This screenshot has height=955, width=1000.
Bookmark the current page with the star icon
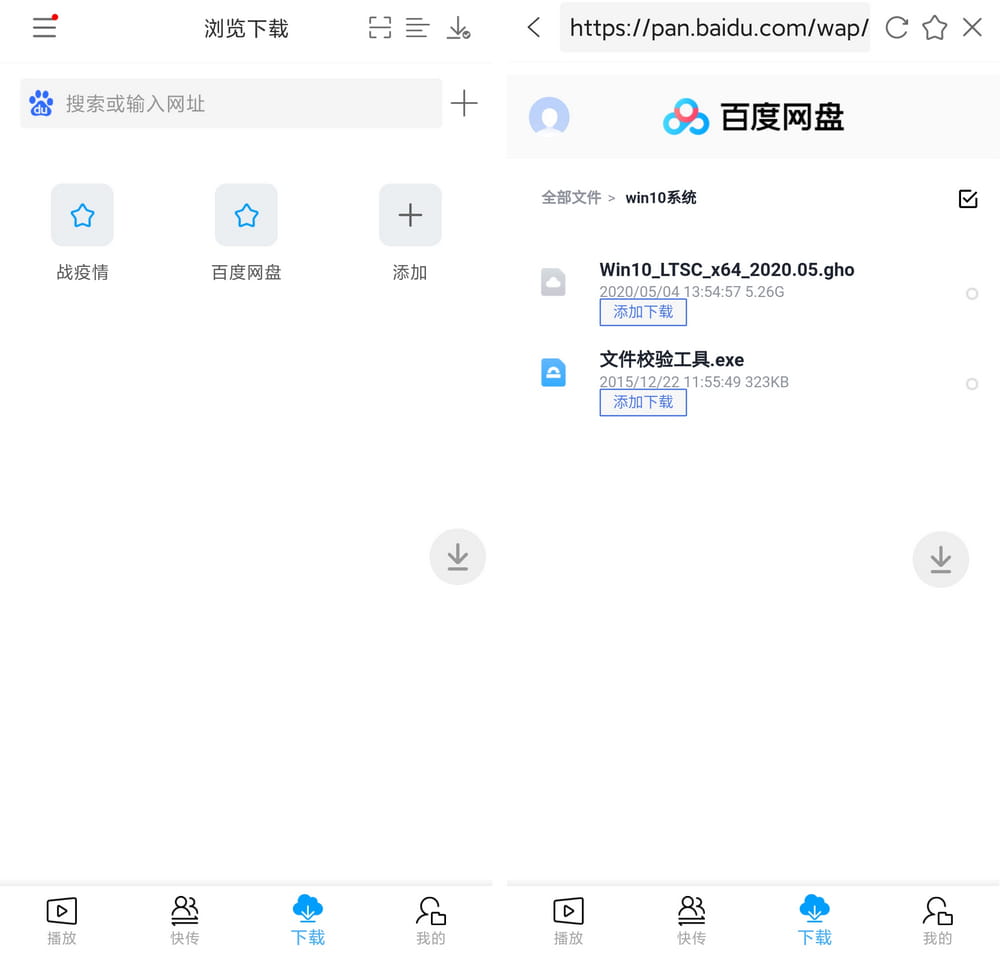934,28
